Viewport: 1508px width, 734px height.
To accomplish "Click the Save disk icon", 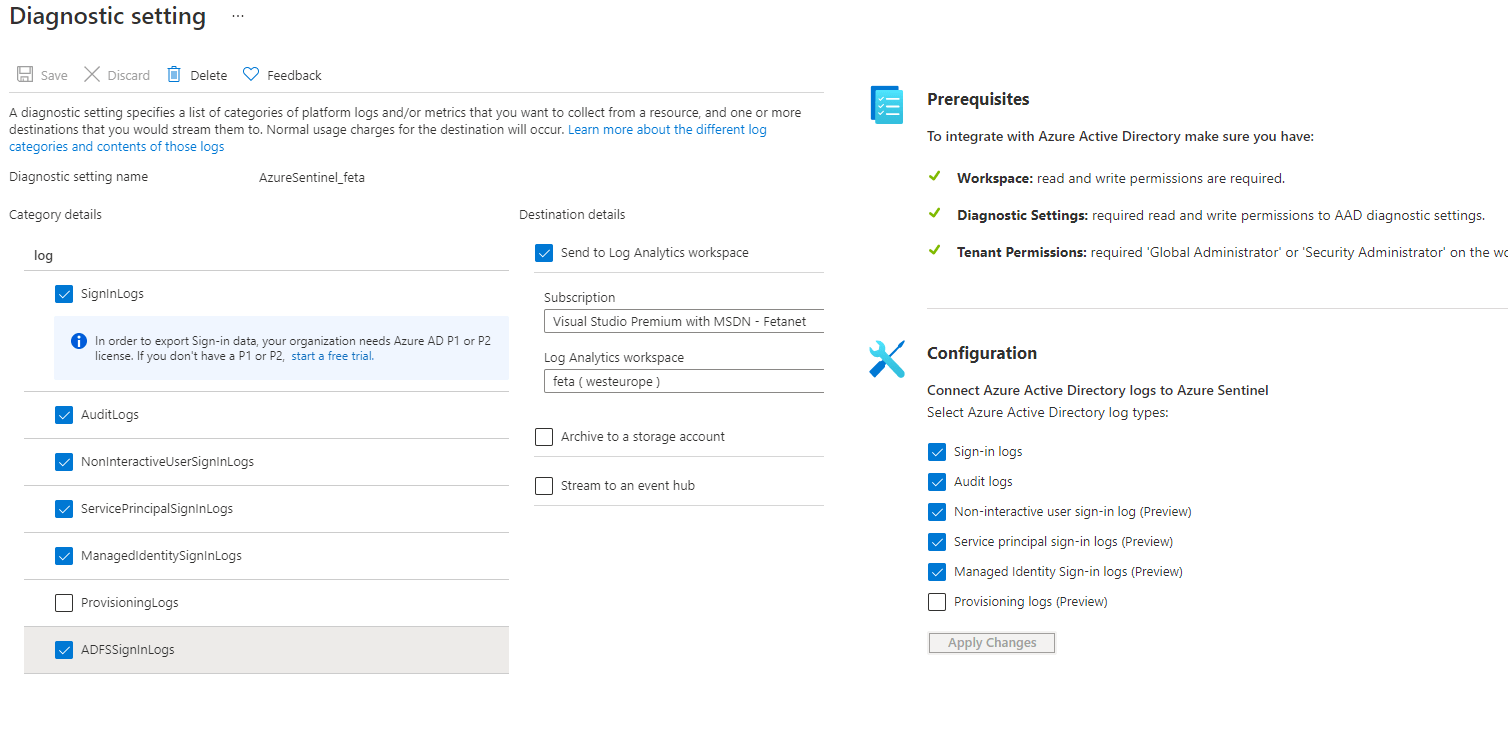I will tap(25, 75).
